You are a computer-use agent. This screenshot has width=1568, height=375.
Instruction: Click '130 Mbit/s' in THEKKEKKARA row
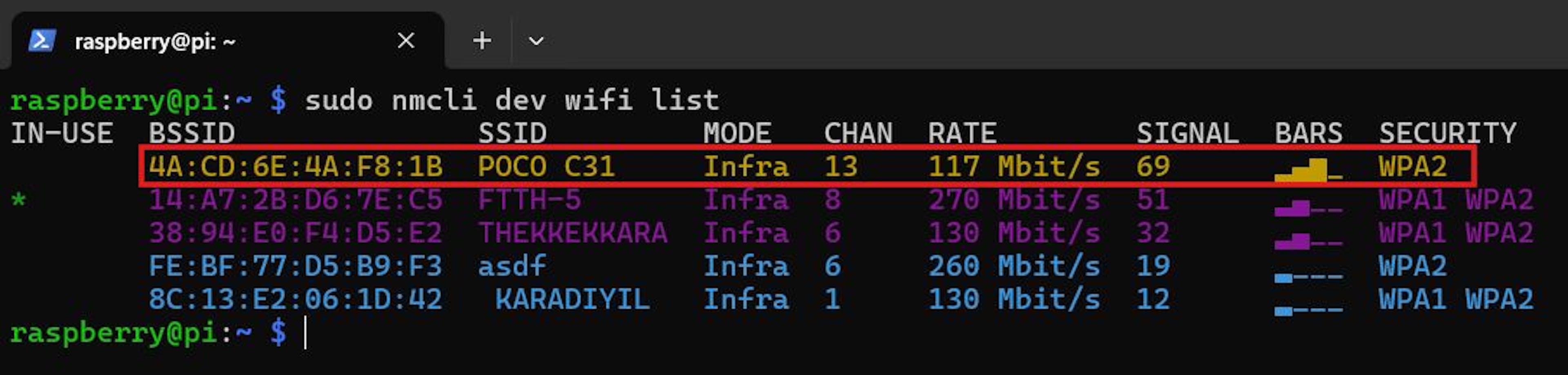coord(1015,233)
